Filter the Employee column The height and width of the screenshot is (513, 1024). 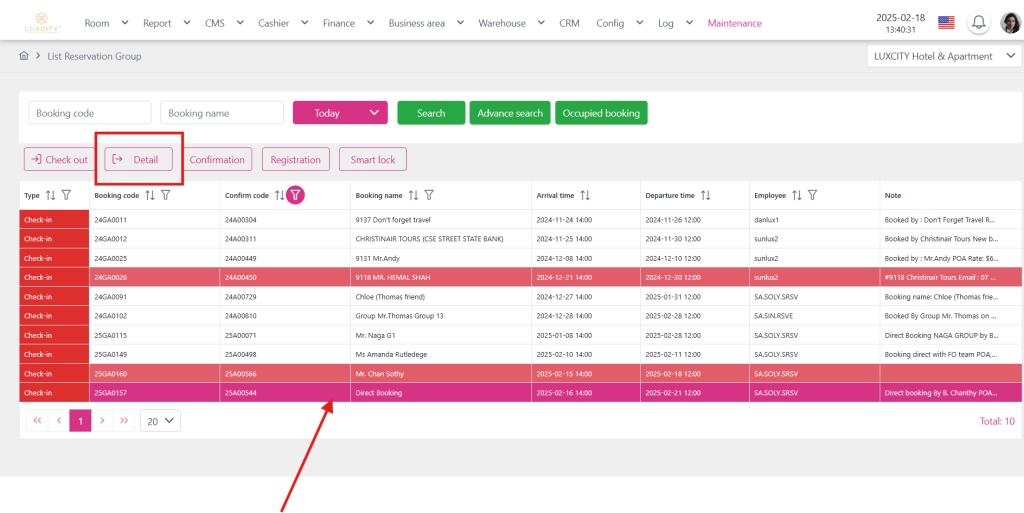[813, 196]
